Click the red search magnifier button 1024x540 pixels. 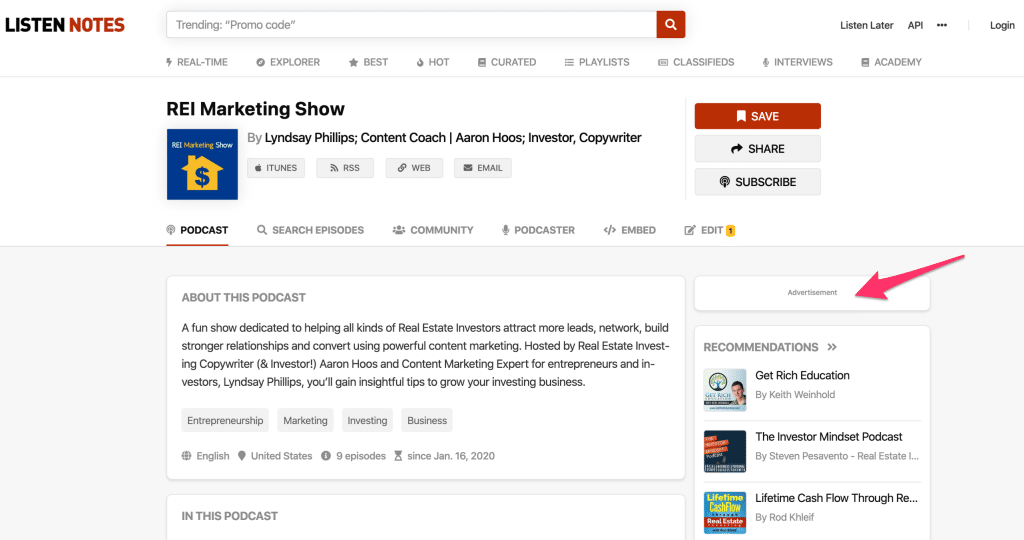[671, 25]
